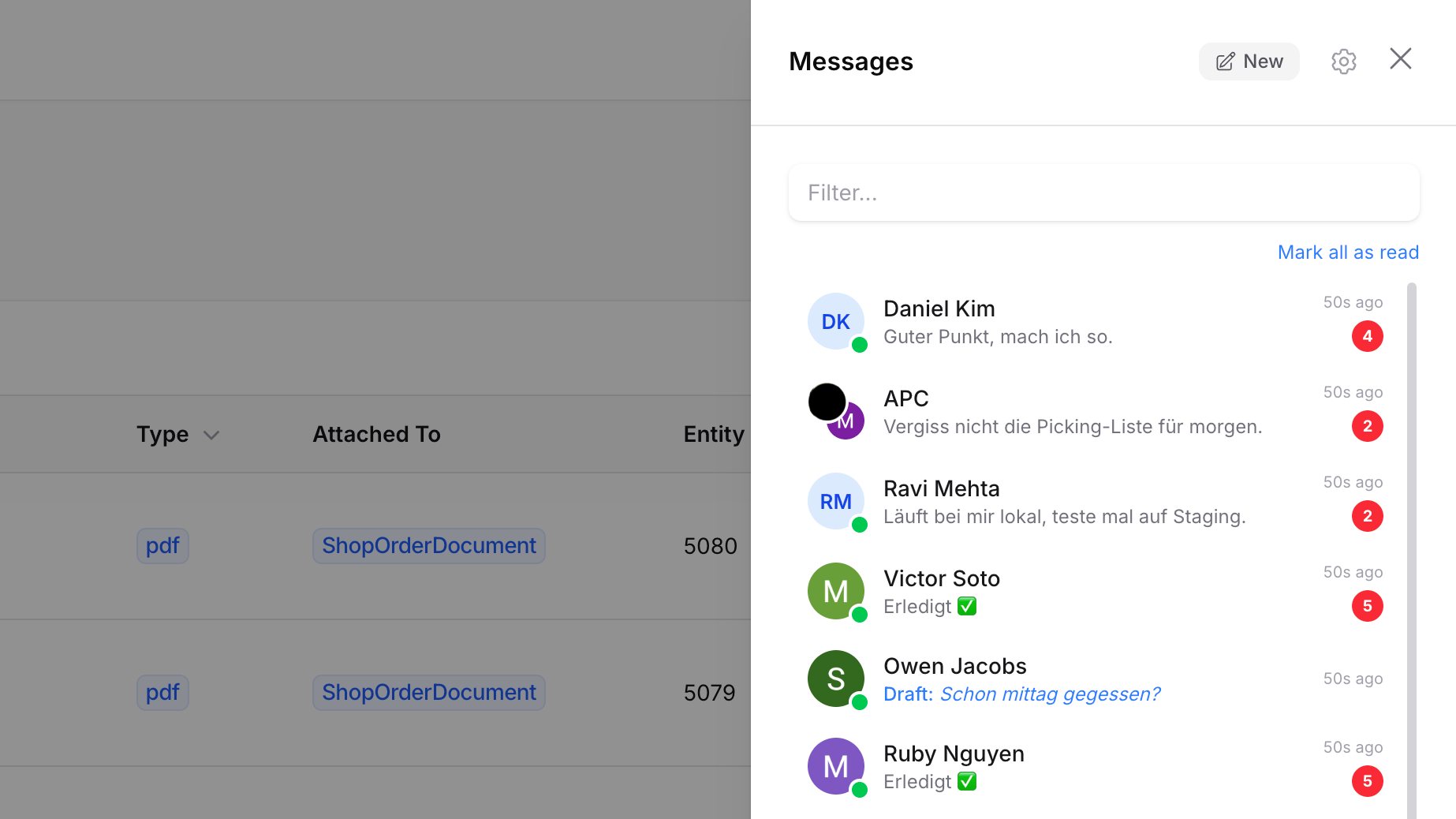Click Daniel Kim's DK avatar

835,321
